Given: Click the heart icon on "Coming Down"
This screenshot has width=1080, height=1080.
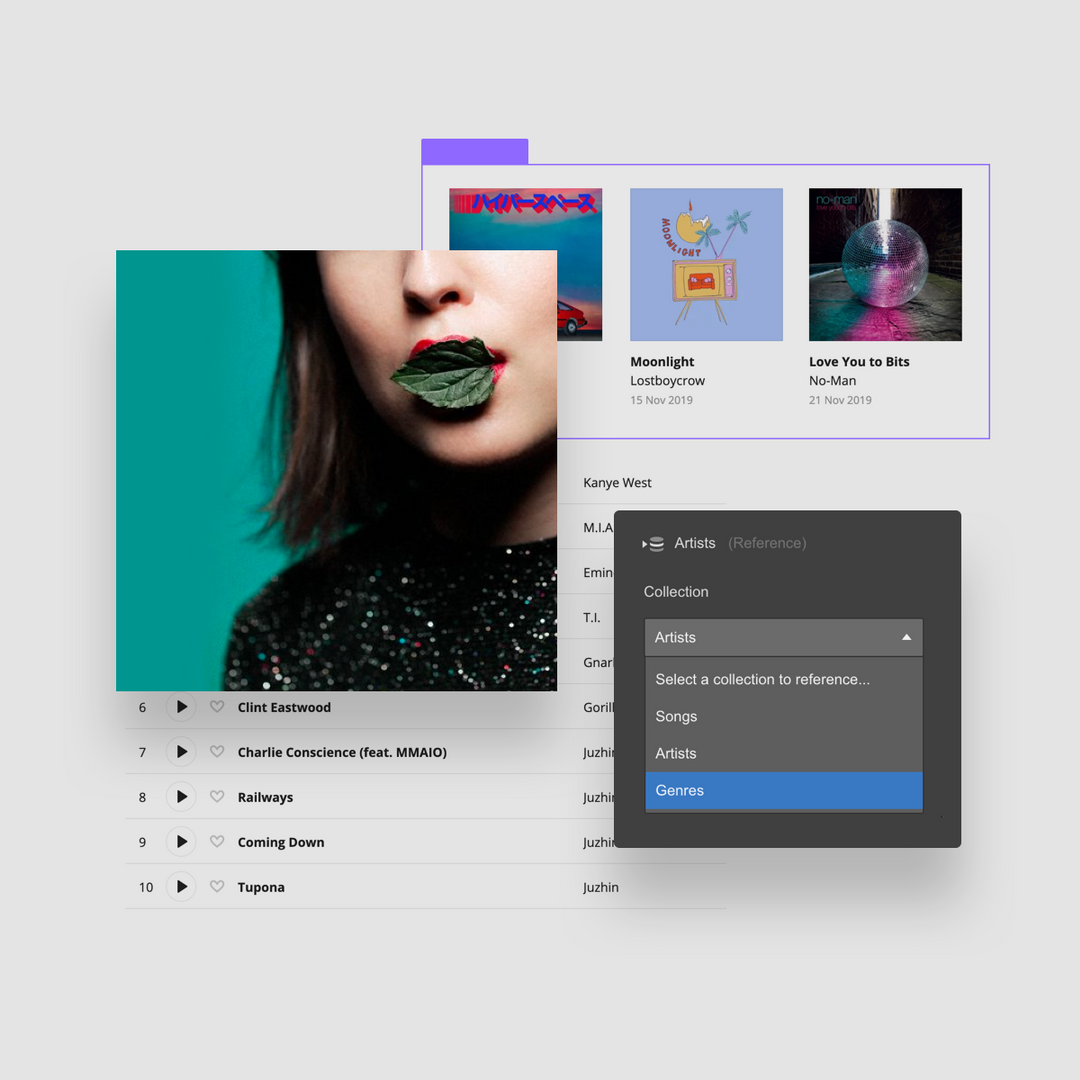Looking at the screenshot, I should click(x=217, y=842).
